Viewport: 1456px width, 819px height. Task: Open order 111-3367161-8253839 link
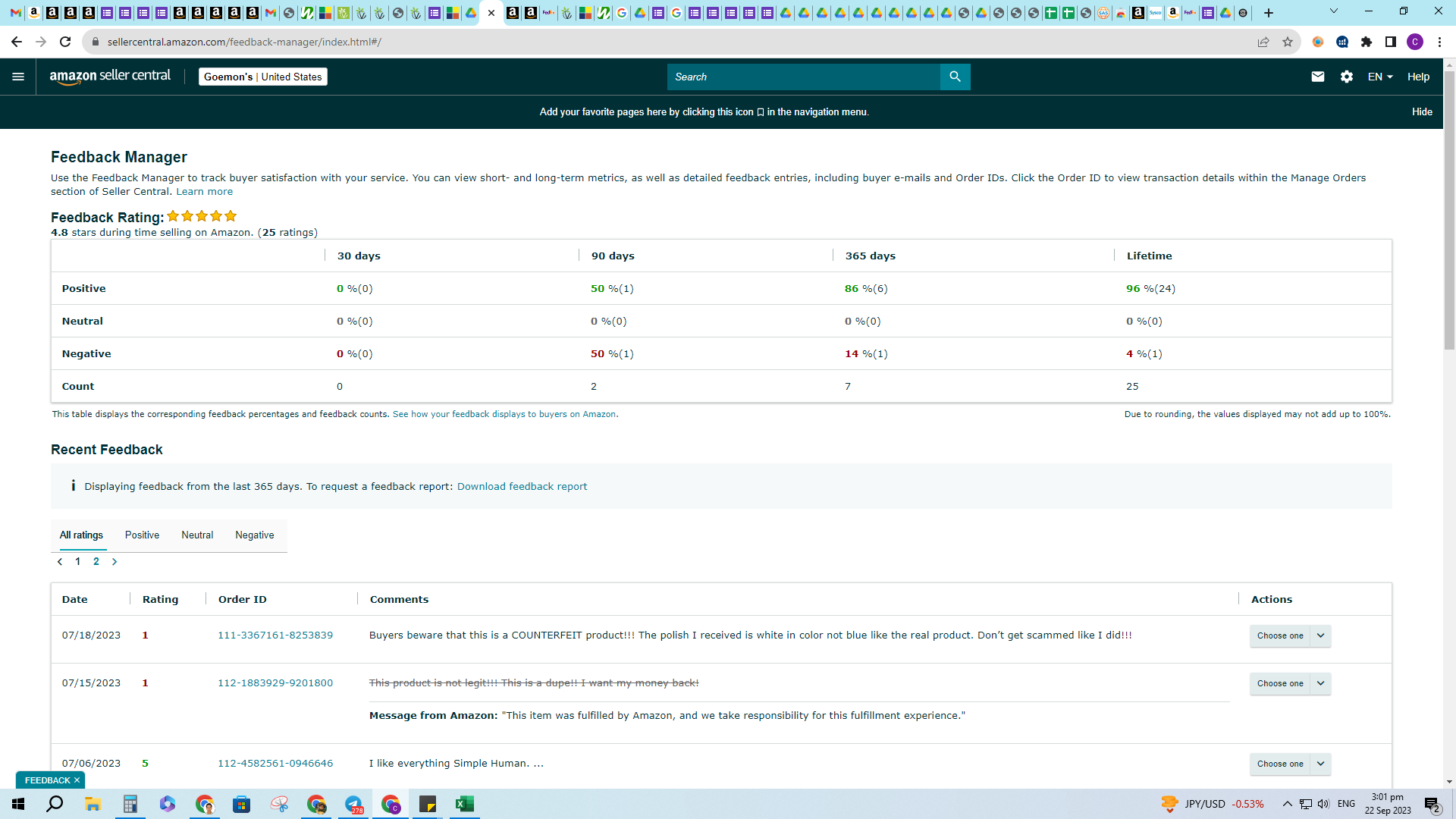pos(275,635)
